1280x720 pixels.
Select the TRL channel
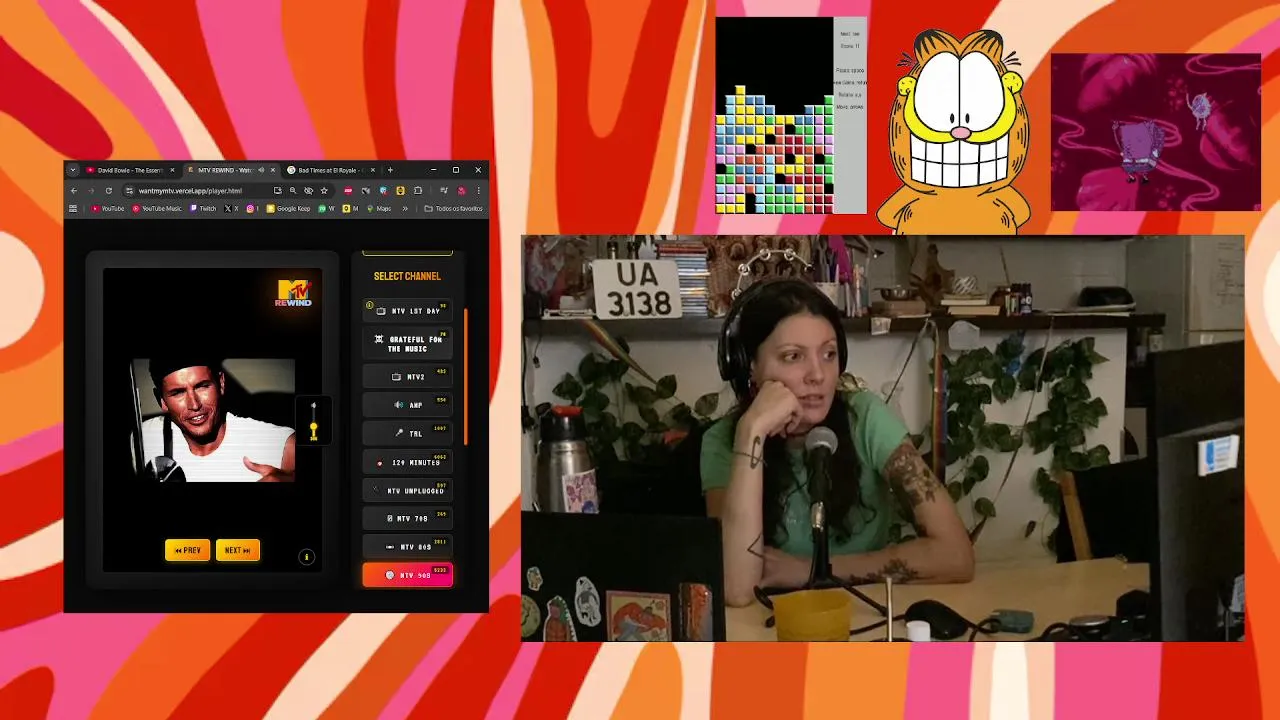407,433
